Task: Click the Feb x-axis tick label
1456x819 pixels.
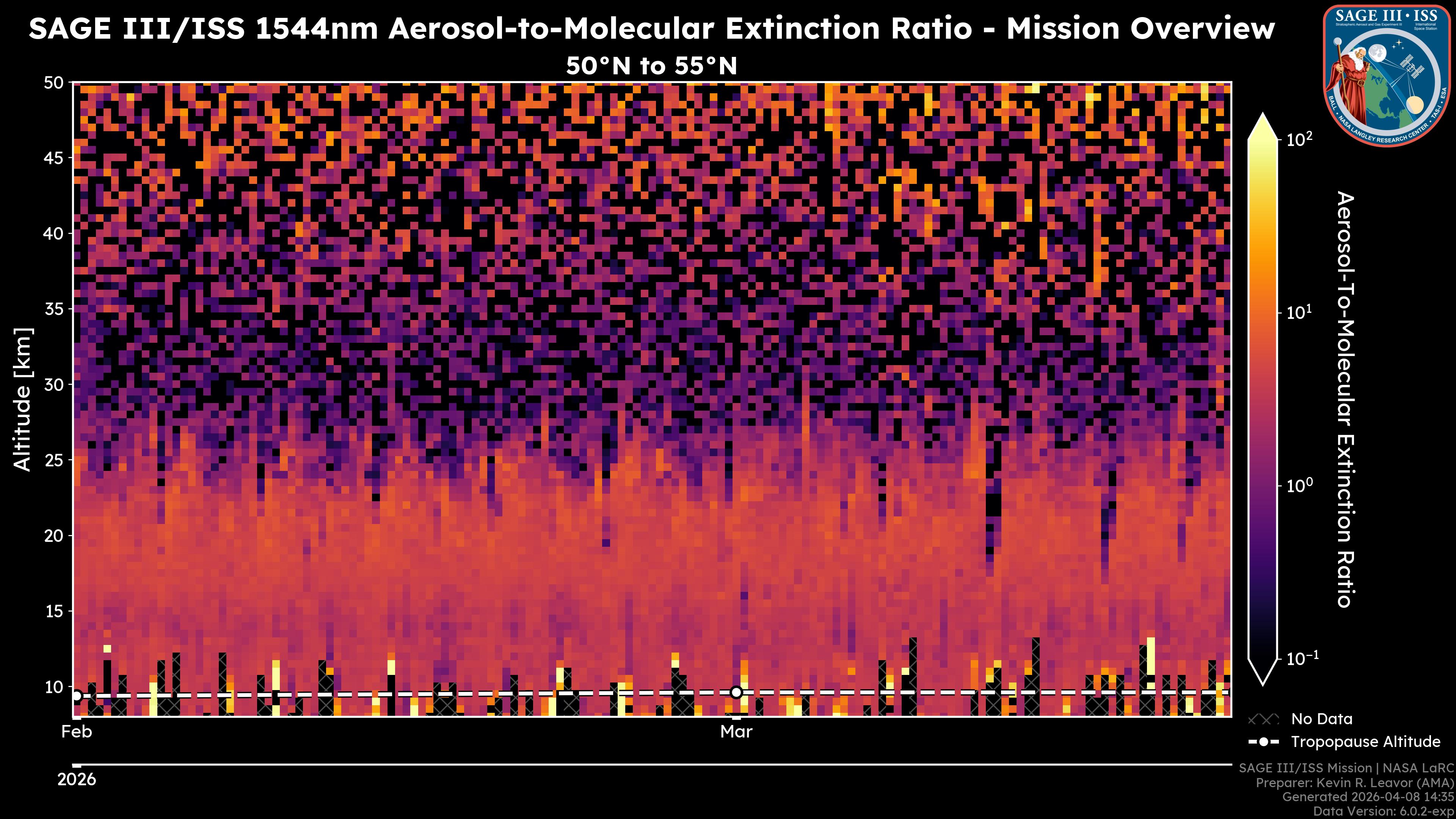Action: click(x=76, y=732)
